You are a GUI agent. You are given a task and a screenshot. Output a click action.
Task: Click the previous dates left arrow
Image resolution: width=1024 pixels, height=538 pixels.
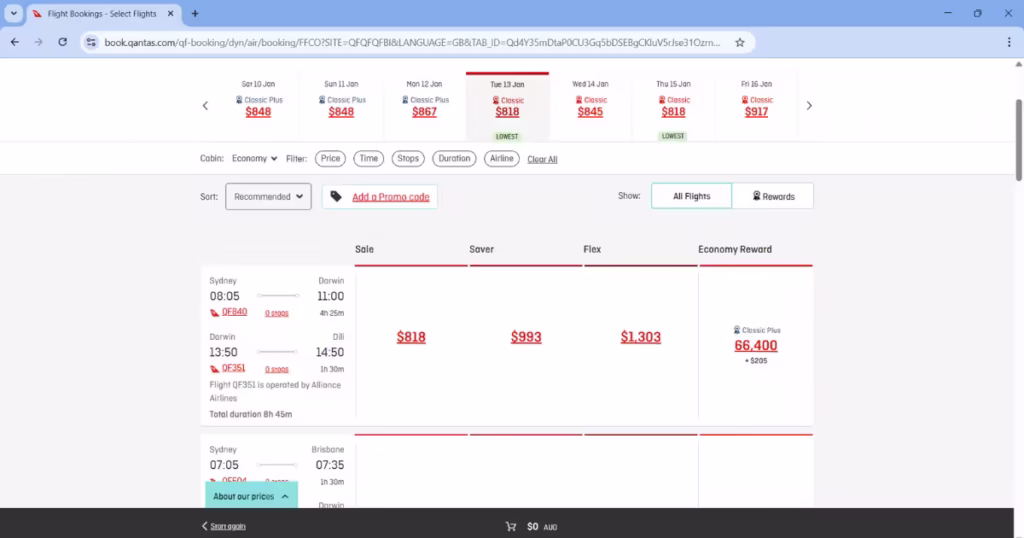click(206, 106)
